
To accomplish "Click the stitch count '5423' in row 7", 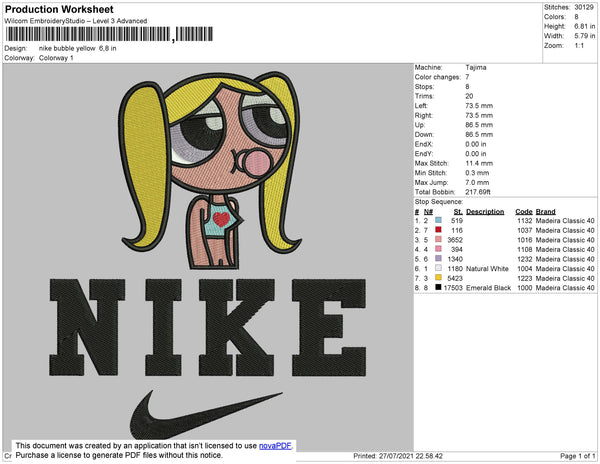I will 455,278.
